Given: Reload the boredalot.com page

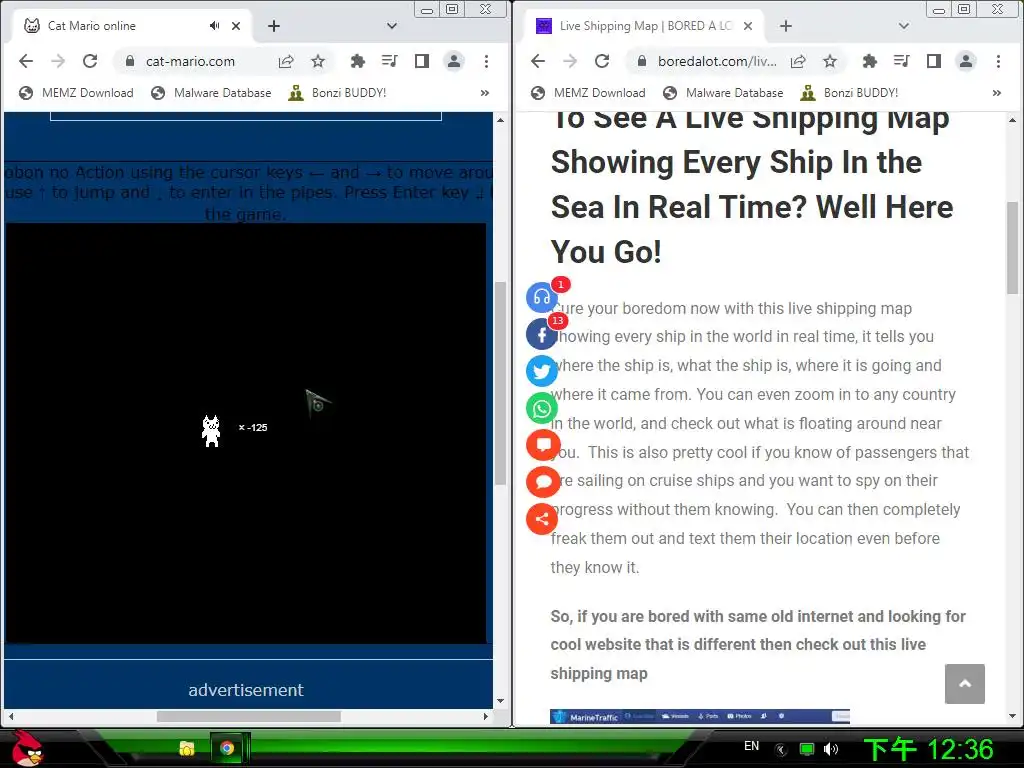Looking at the screenshot, I should 602,61.
